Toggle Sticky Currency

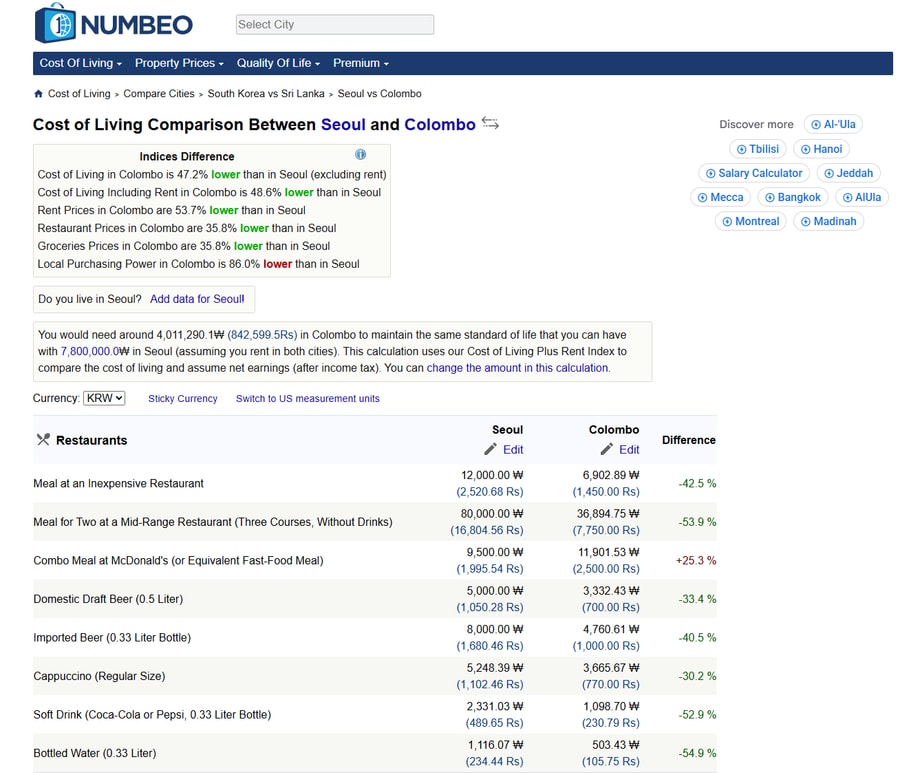pos(183,399)
